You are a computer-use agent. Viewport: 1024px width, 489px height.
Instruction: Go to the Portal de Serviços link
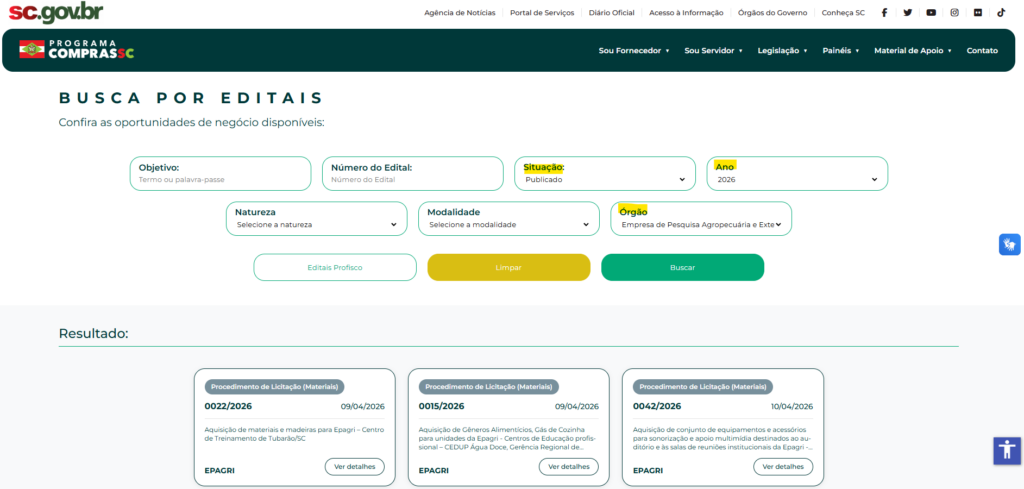tap(542, 13)
